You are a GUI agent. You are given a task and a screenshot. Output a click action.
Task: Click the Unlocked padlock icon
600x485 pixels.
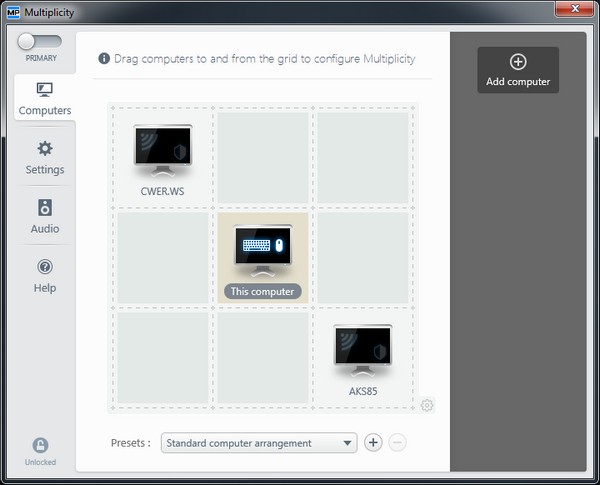40,446
